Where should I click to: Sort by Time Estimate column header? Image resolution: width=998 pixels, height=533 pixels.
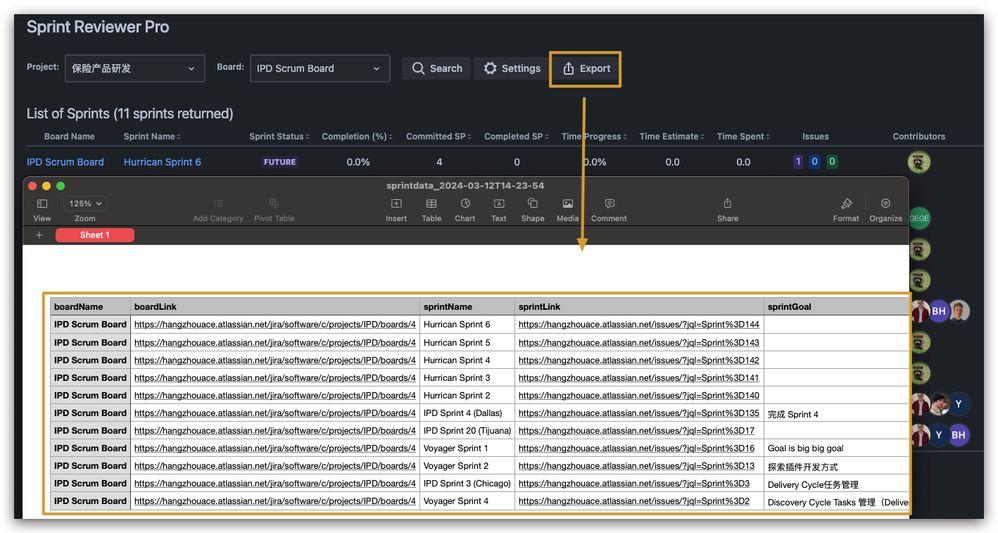tap(671, 136)
